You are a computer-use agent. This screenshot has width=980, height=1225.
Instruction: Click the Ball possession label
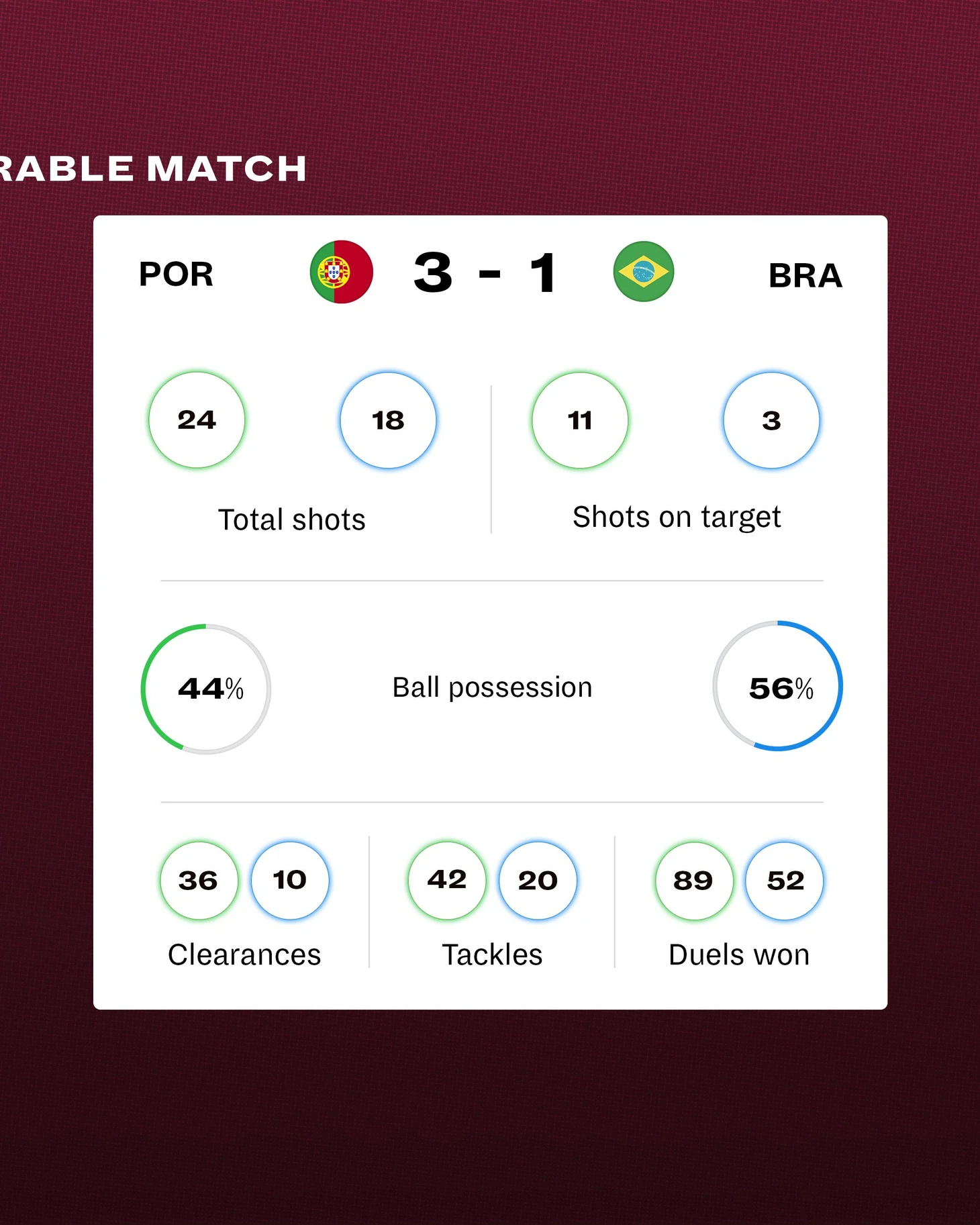[x=492, y=687]
